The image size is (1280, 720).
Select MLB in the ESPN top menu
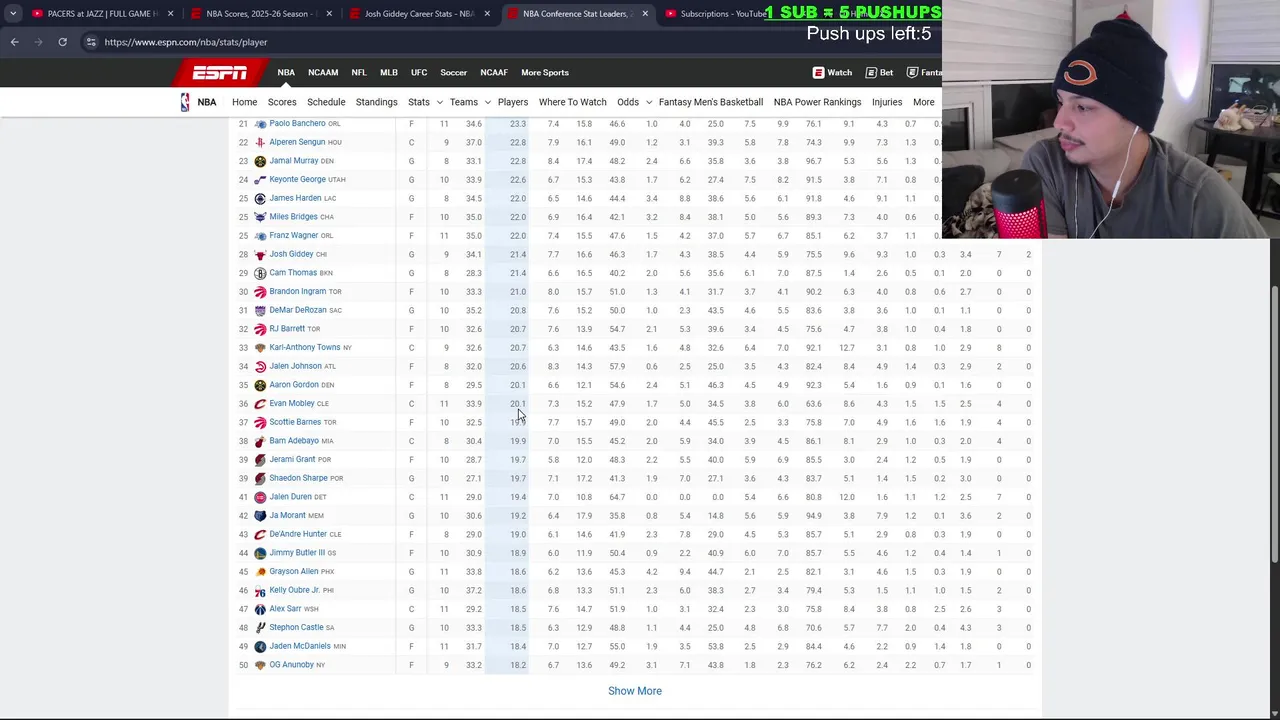tap(389, 72)
